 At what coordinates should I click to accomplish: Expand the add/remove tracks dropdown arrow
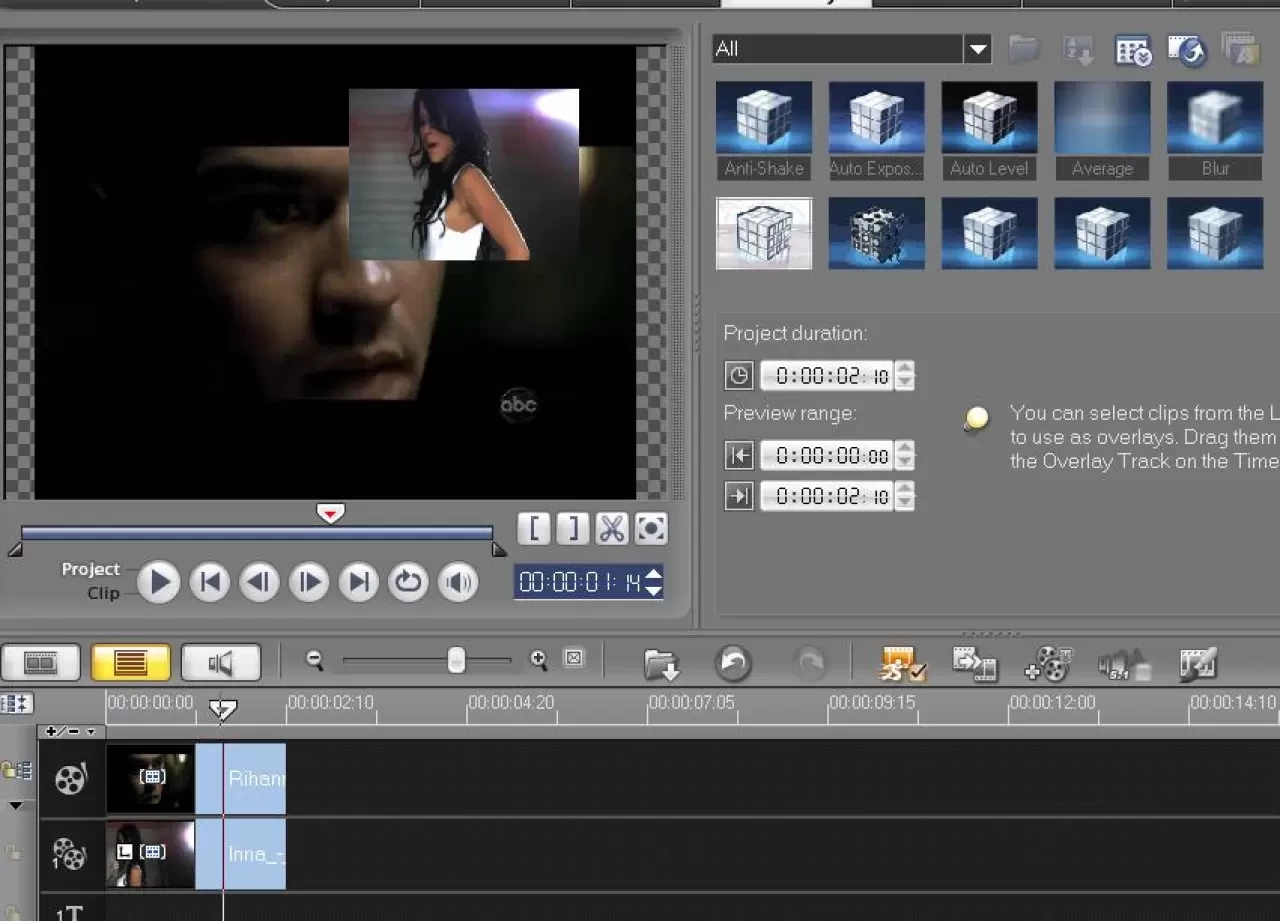tap(91, 732)
